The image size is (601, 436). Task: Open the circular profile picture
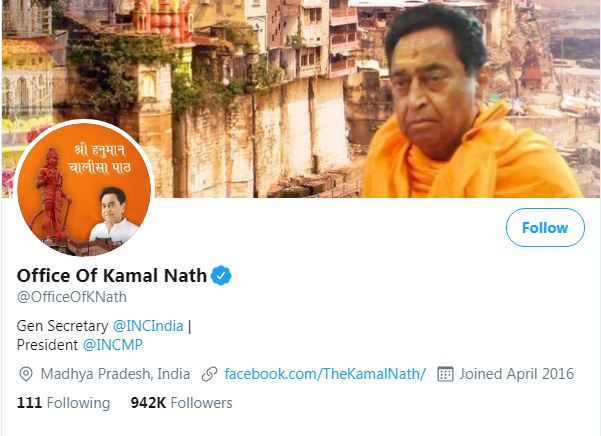[84, 189]
